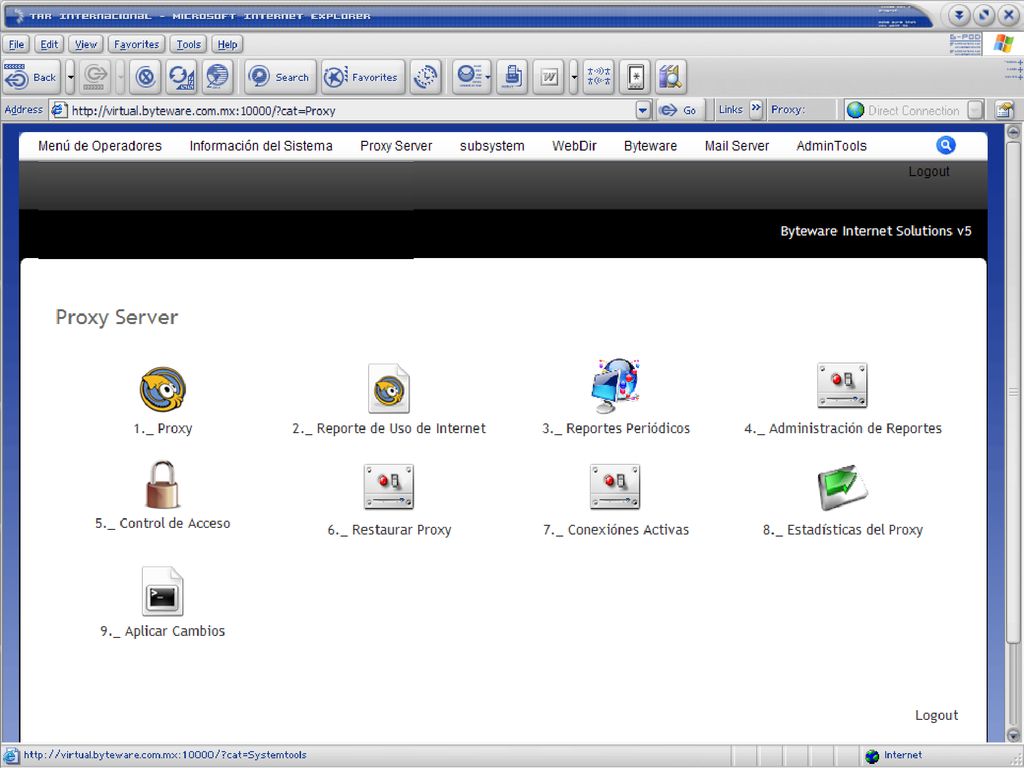The width and height of the screenshot is (1024, 768).
Task: Open the Tools menu
Action: coord(189,44)
